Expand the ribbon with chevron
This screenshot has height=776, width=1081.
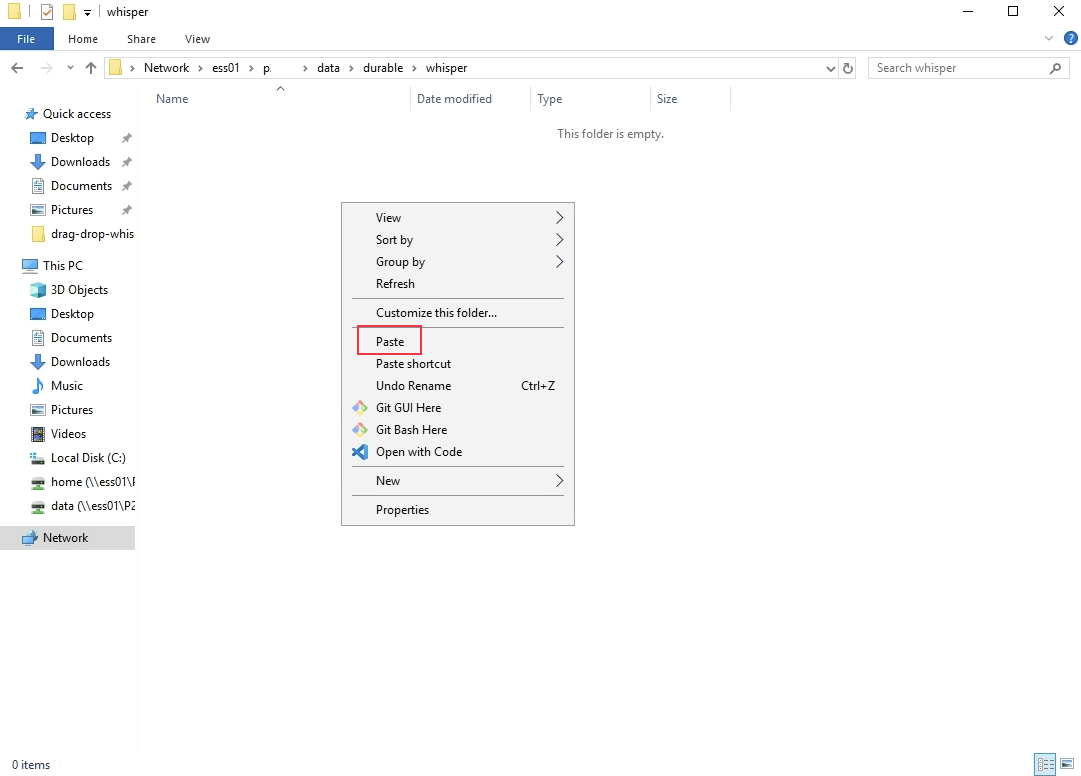[1049, 39]
